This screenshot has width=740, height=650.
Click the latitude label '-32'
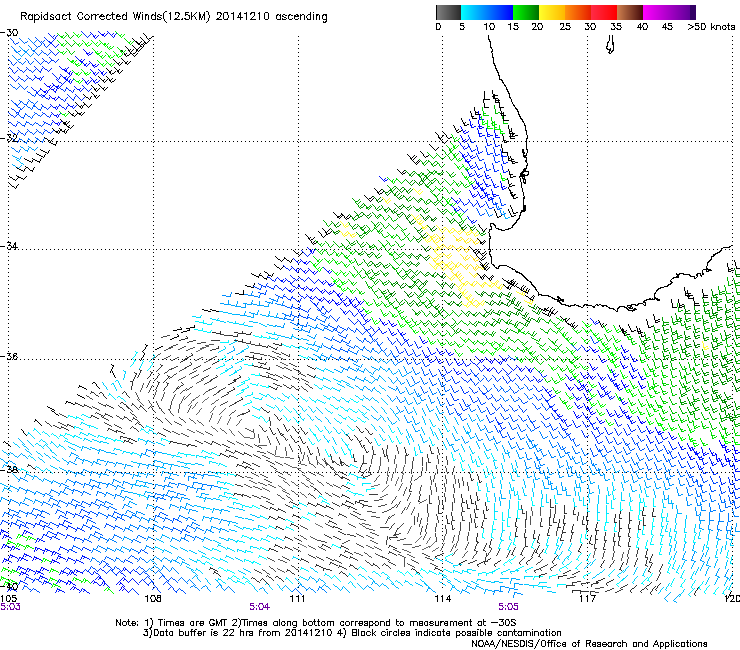[9, 138]
